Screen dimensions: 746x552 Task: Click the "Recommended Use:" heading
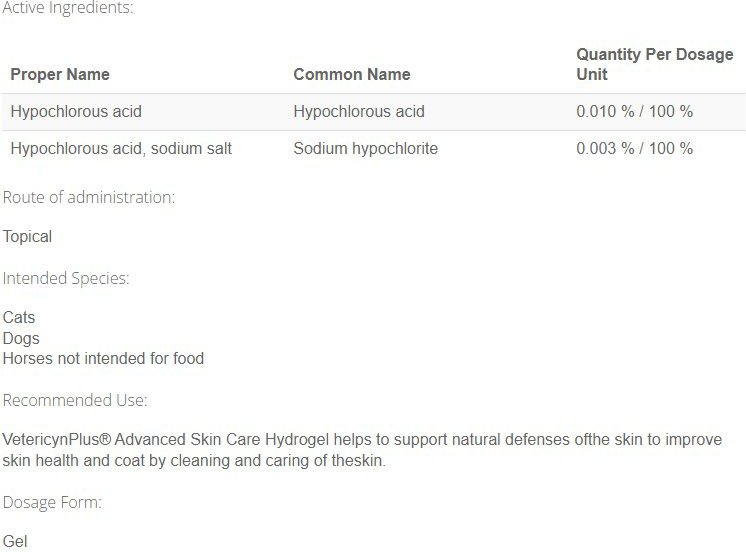pyautogui.click(x=75, y=400)
